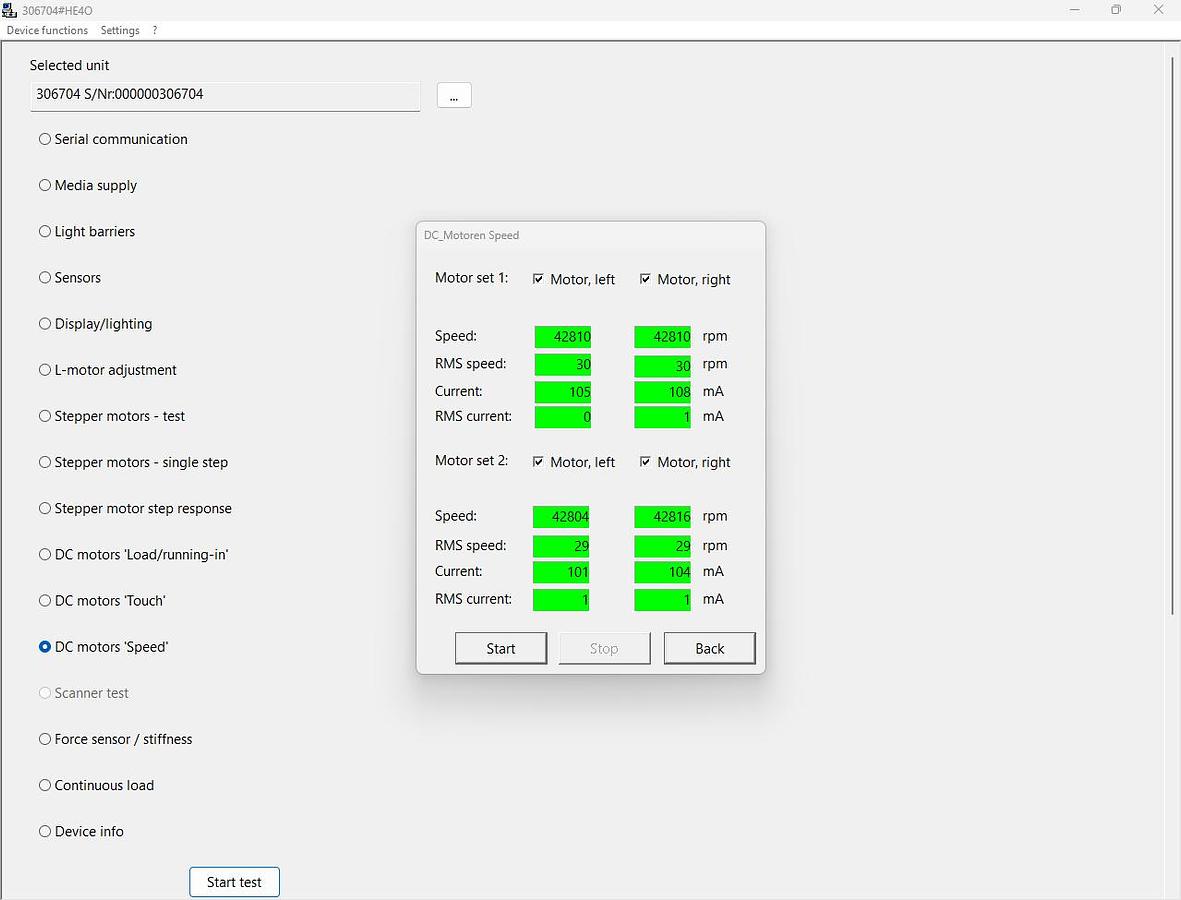
Task: Click the Selected unit serial number field
Action: 225,95
